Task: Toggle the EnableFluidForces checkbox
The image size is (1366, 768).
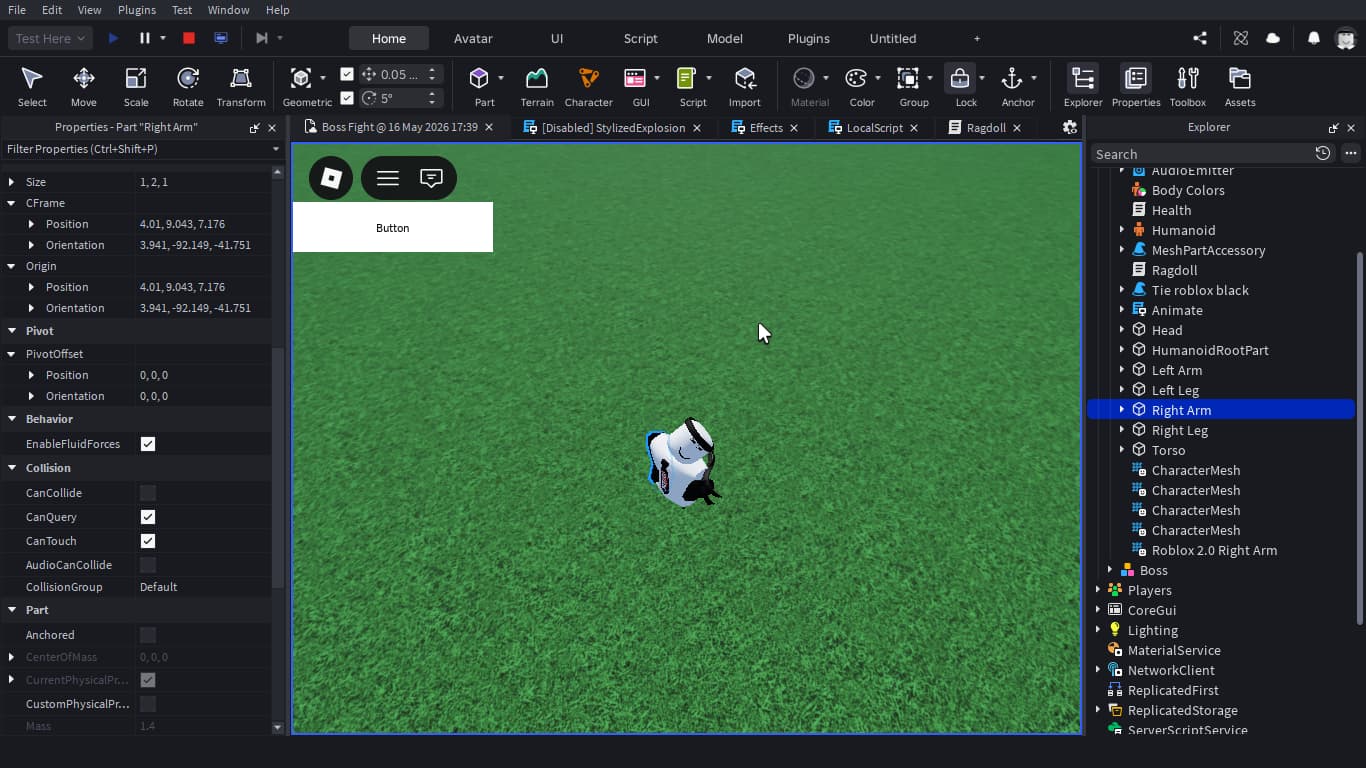Action: [148, 444]
